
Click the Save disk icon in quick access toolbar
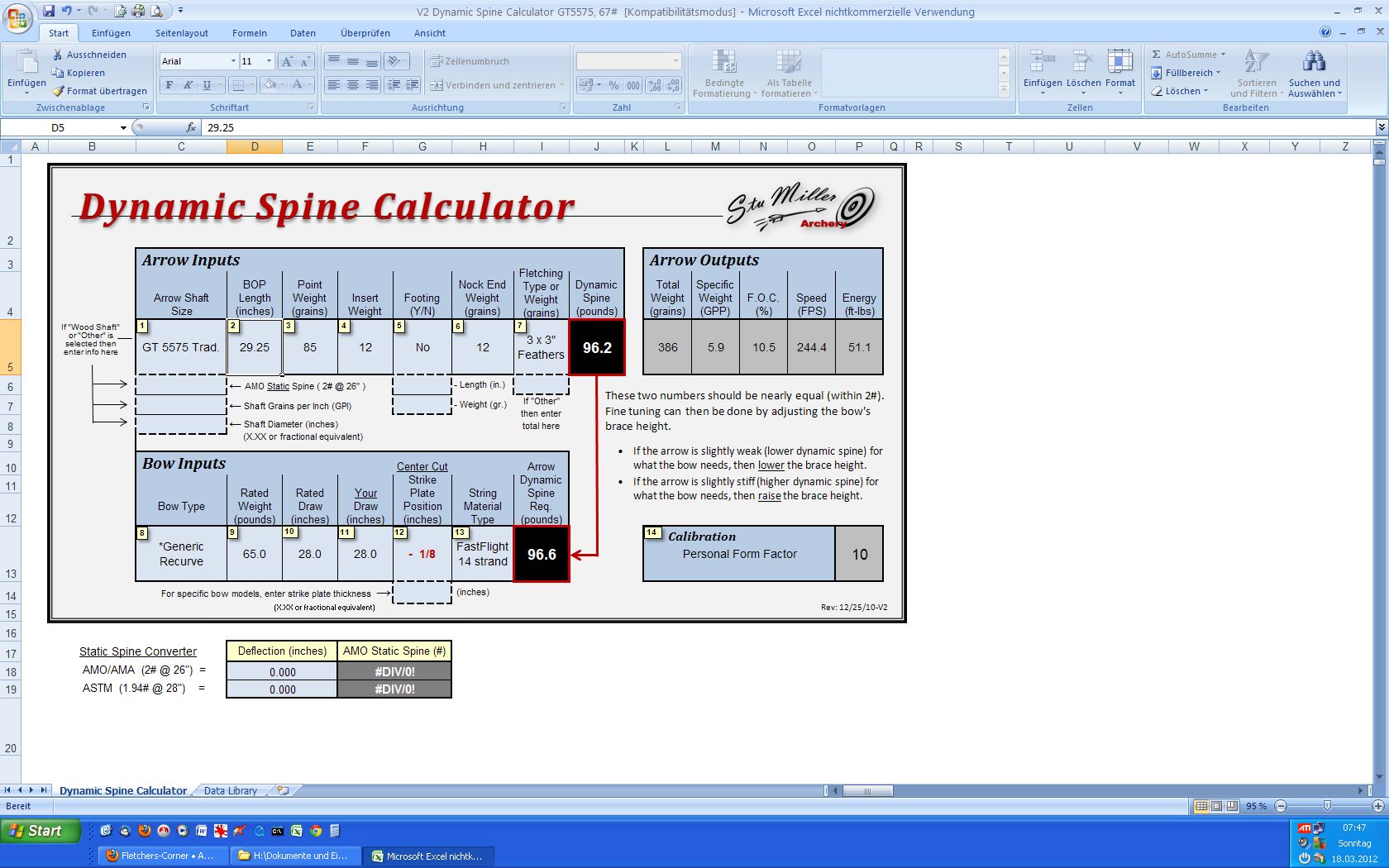tap(49, 11)
